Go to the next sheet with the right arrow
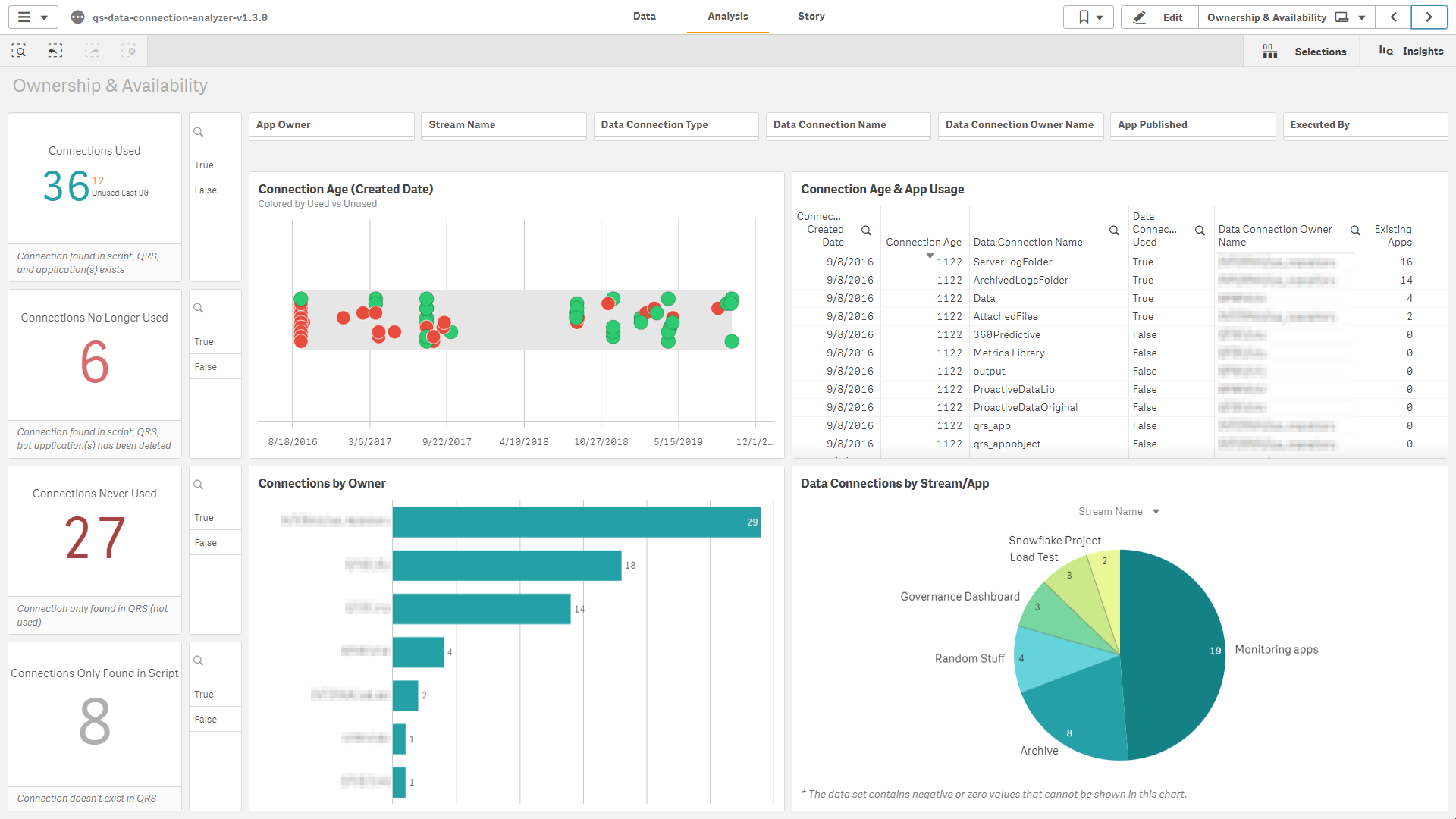The width and height of the screenshot is (1456, 819). pos(1429,17)
